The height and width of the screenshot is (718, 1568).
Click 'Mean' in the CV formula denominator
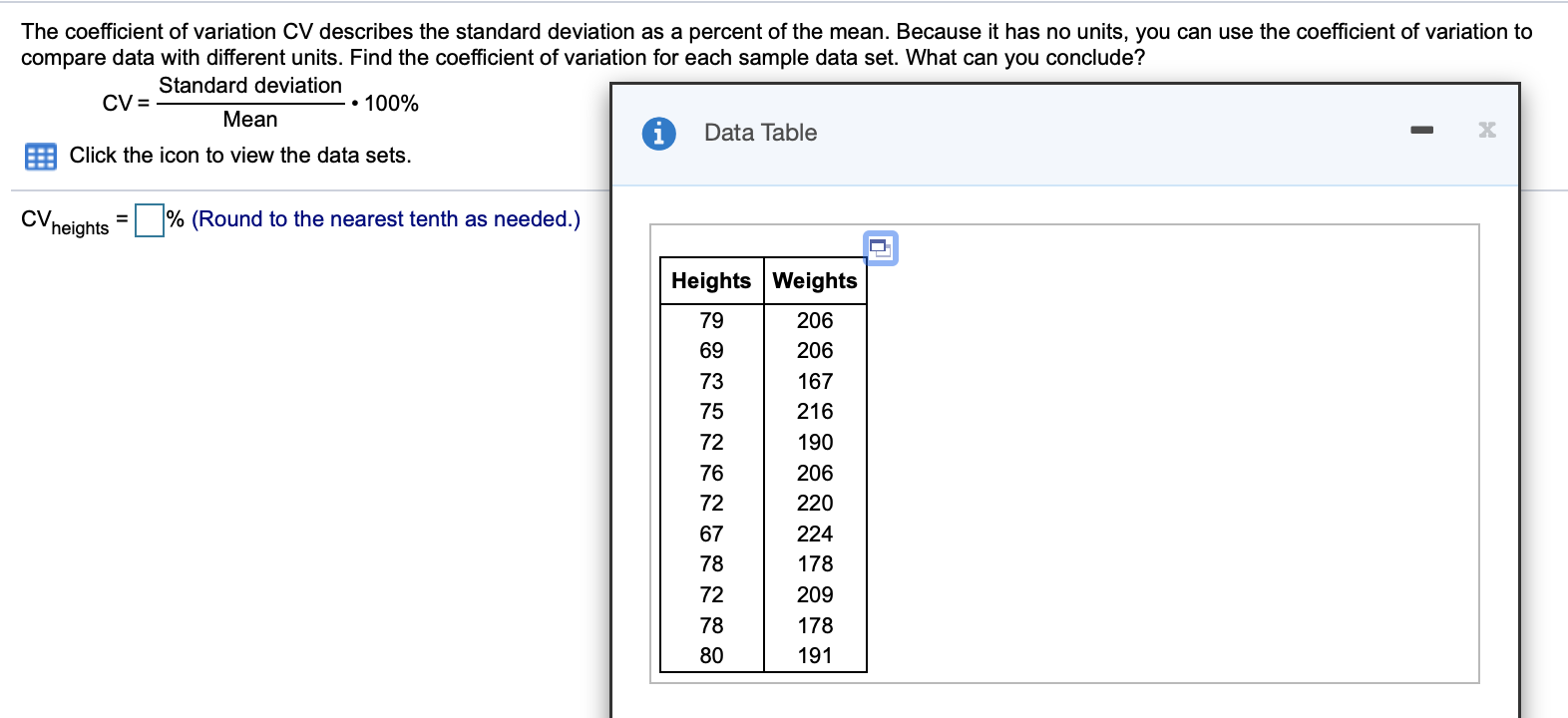(250, 120)
